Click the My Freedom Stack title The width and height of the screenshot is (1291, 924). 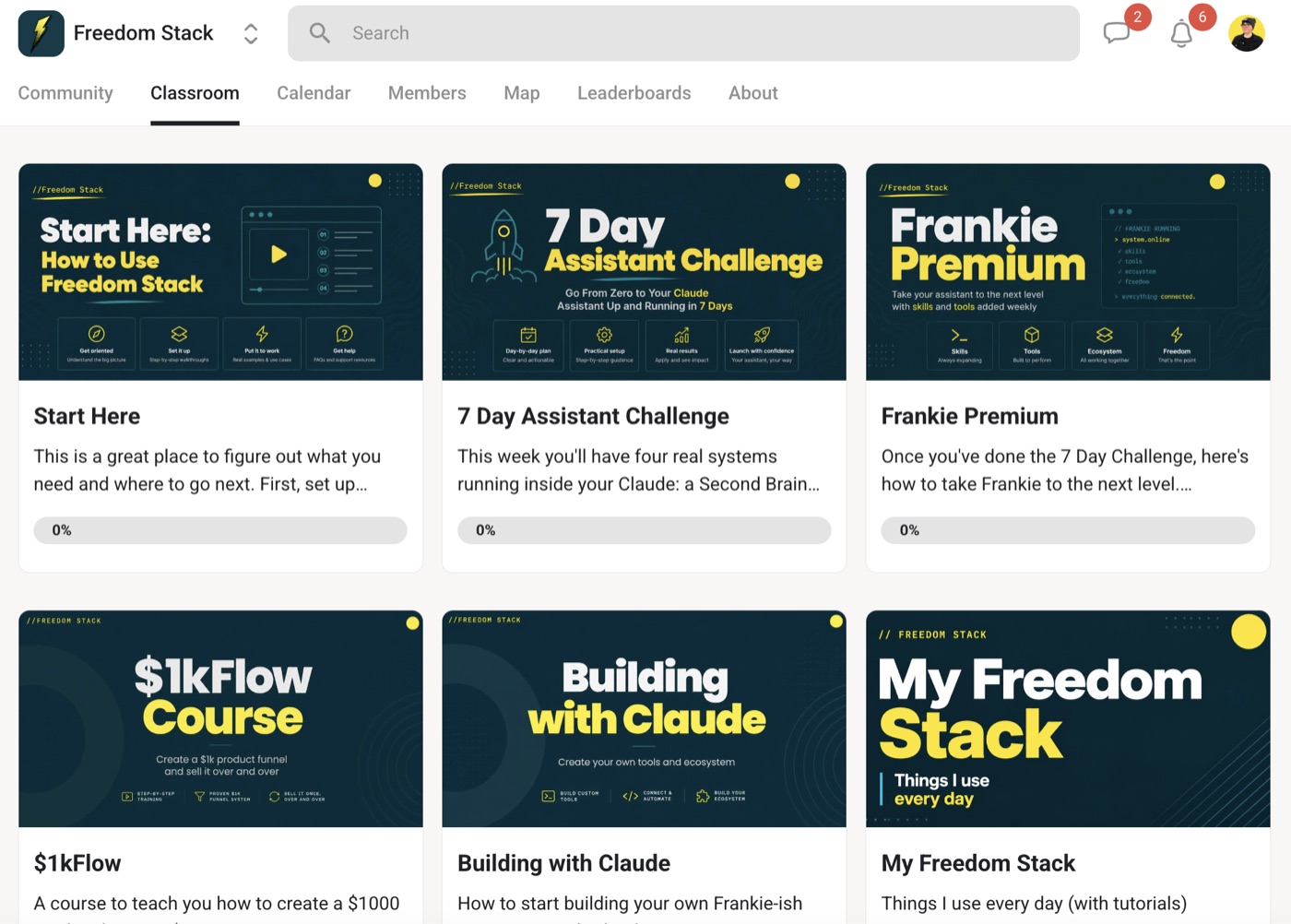click(x=978, y=863)
